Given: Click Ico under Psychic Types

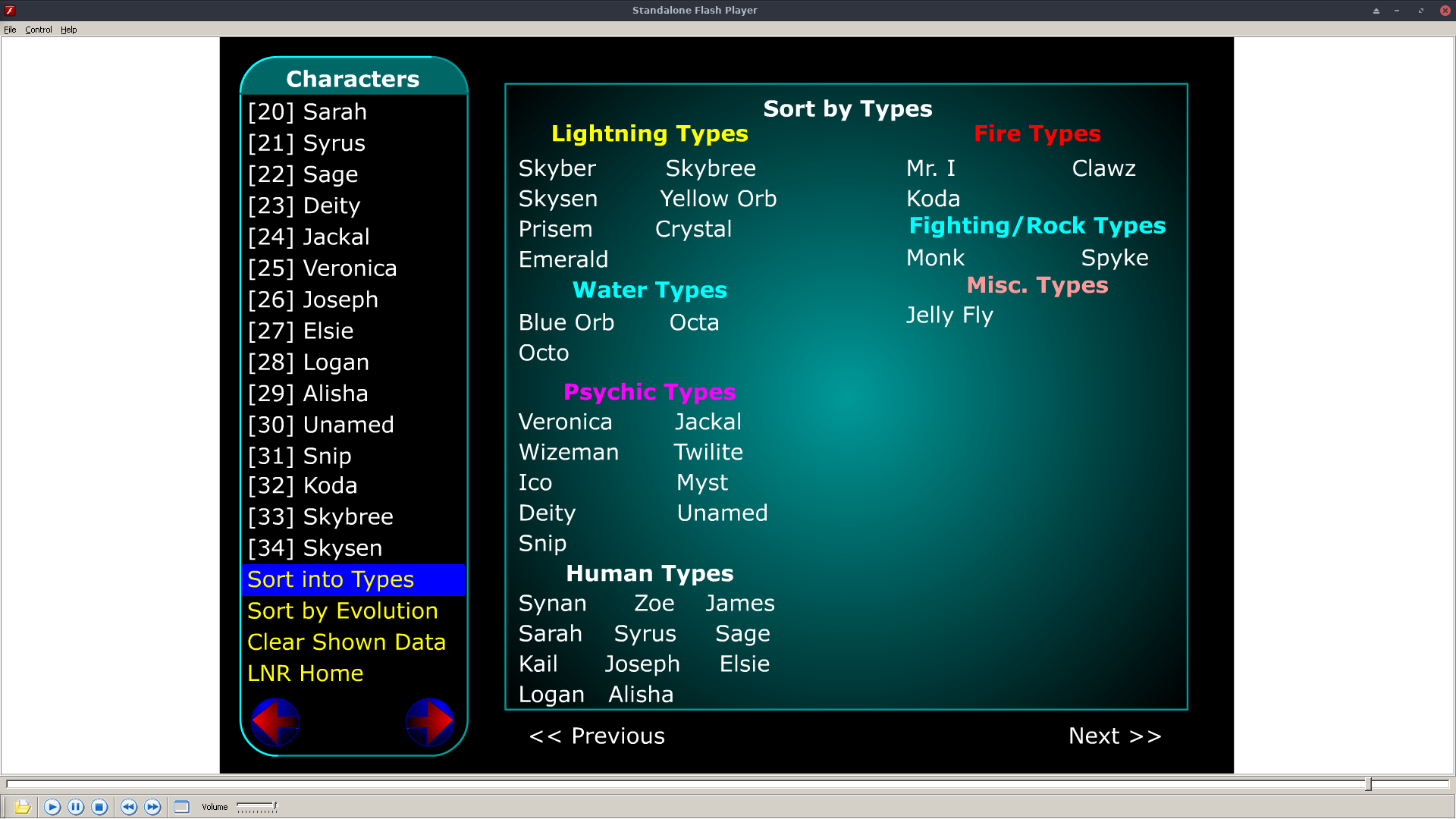Looking at the screenshot, I should 535,482.
